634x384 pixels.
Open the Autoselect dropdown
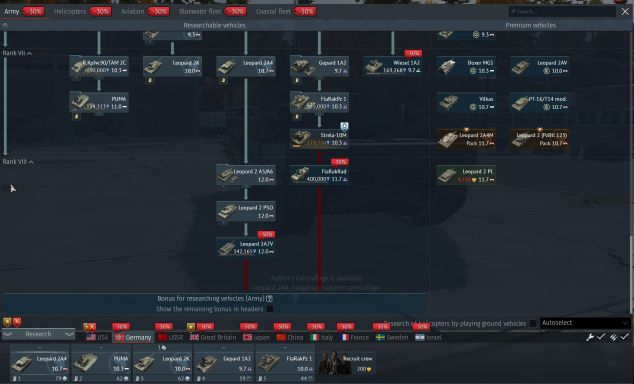click(585, 323)
